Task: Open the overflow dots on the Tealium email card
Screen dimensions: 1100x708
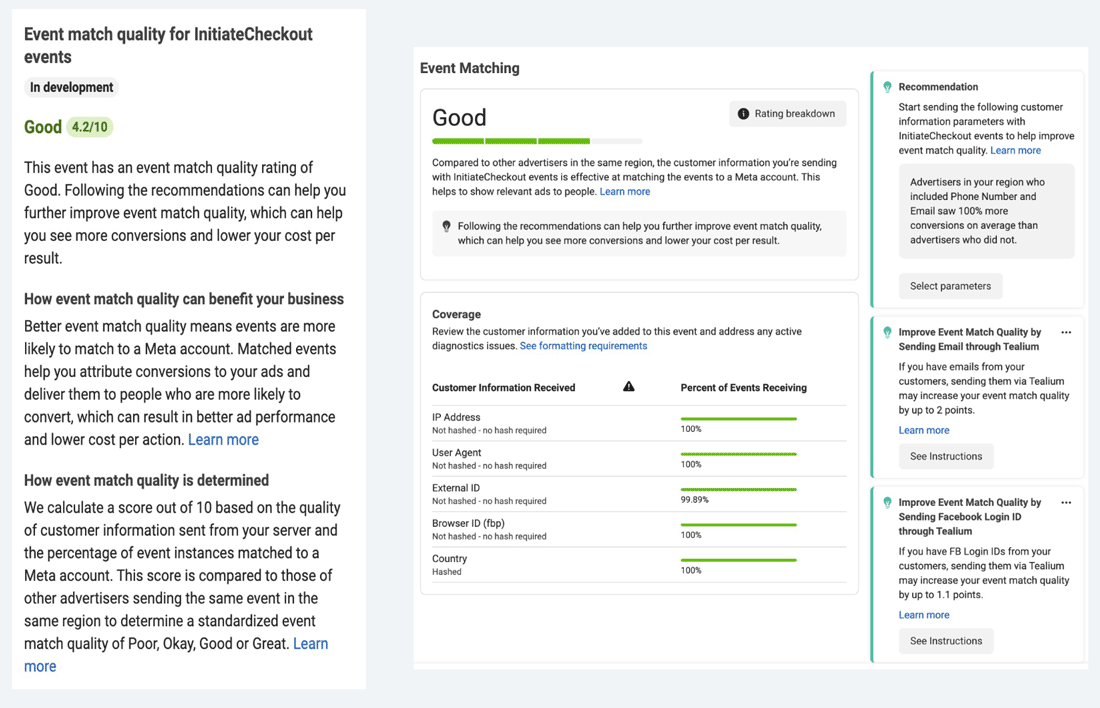Action: click(x=1066, y=332)
